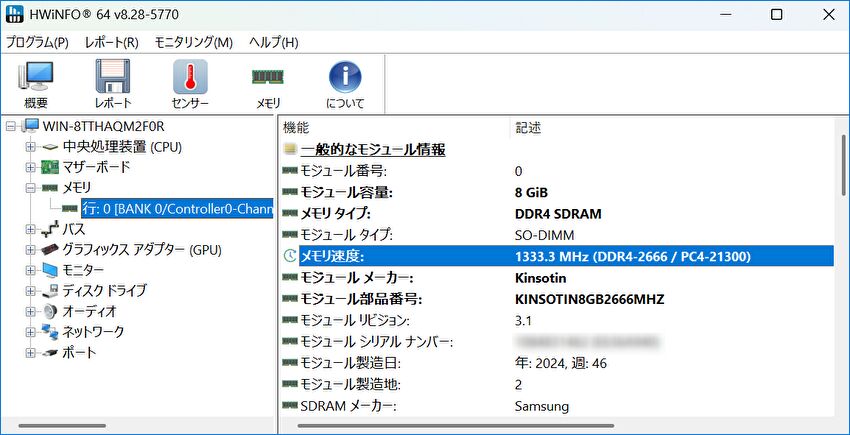This screenshot has width=850, height=435.
Task: Click the HWiNFO app icon in title bar
Action: click(x=15, y=15)
